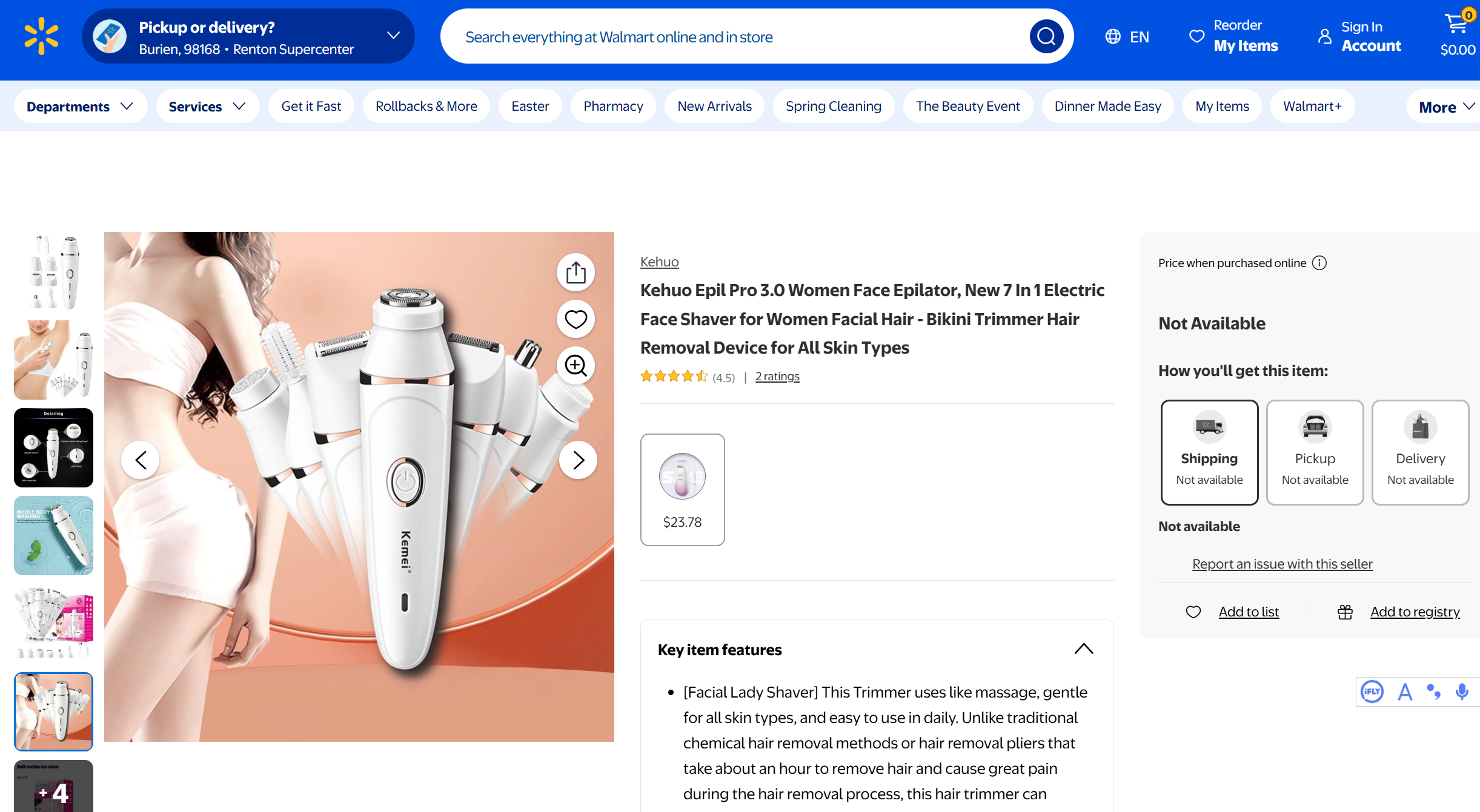Show next product image with right arrow

[578, 460]
